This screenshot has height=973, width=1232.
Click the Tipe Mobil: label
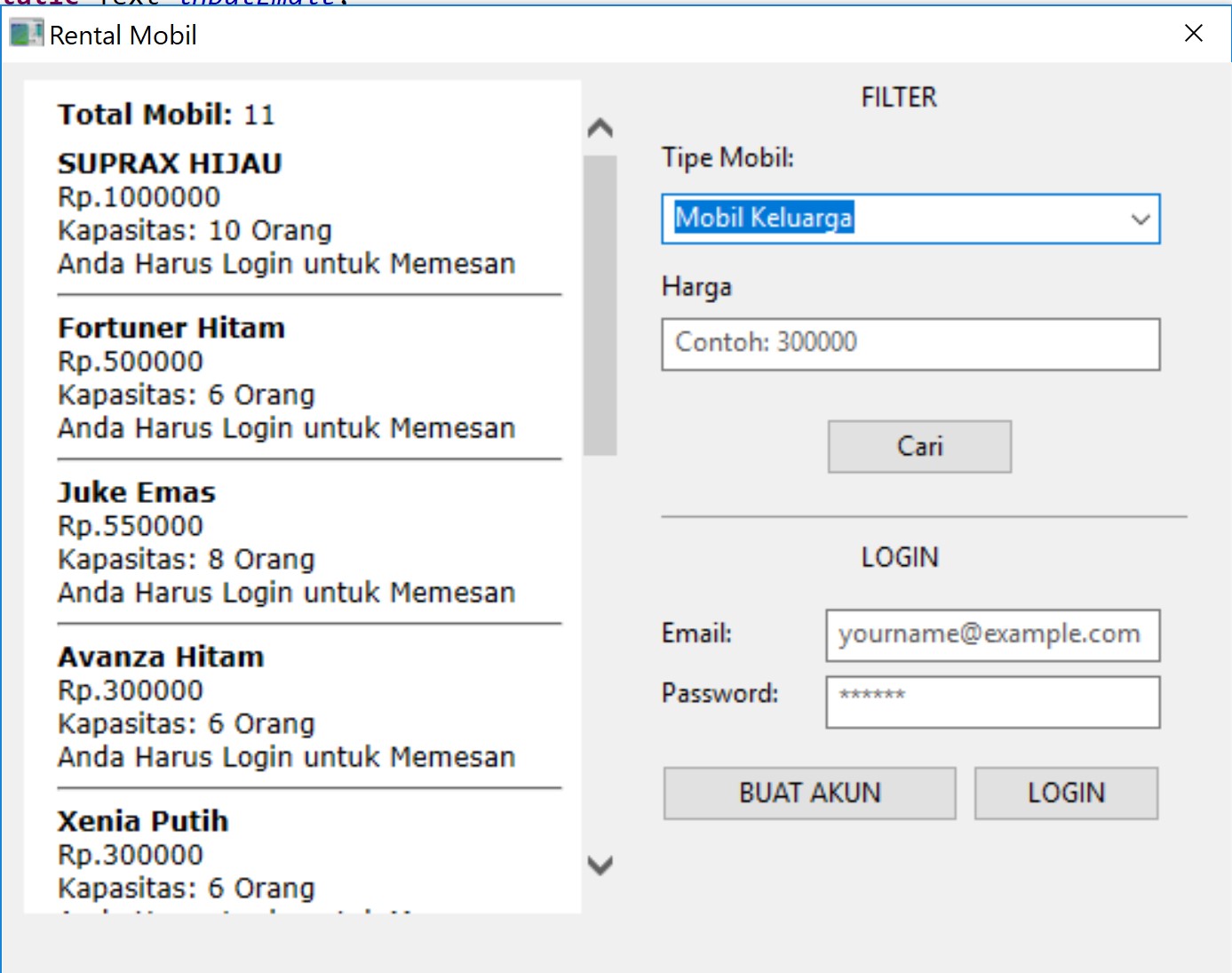click(727, 158)
